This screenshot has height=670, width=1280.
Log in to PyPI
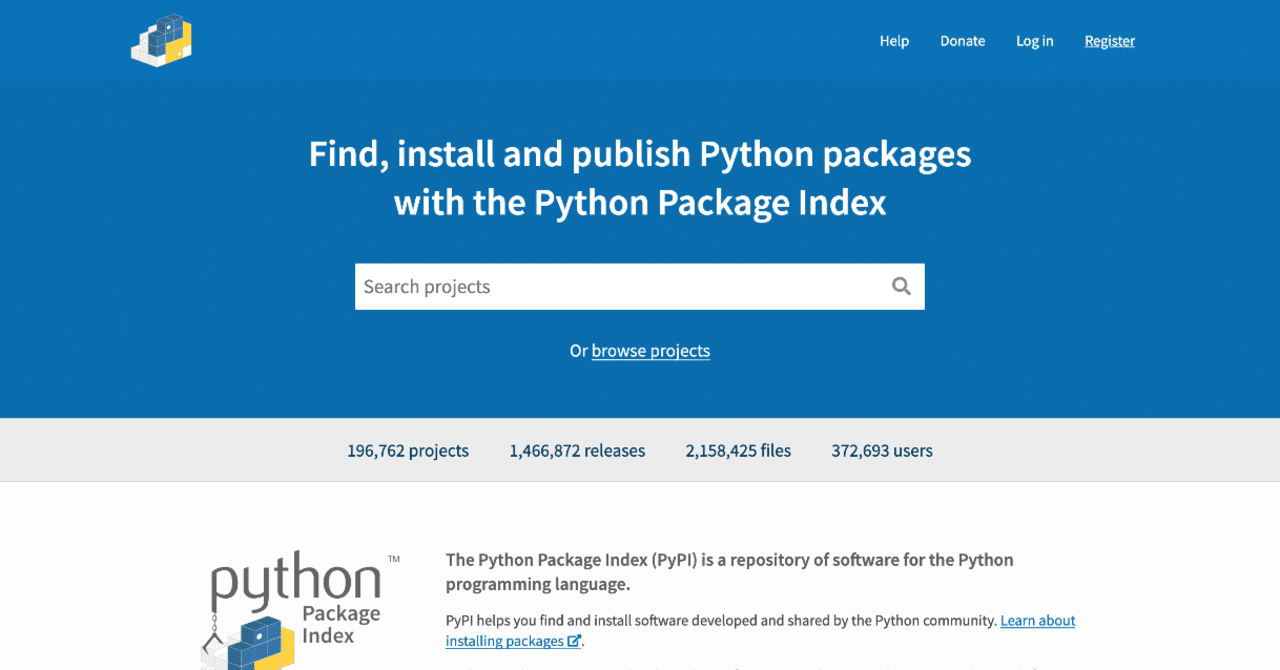point(1034,40)
